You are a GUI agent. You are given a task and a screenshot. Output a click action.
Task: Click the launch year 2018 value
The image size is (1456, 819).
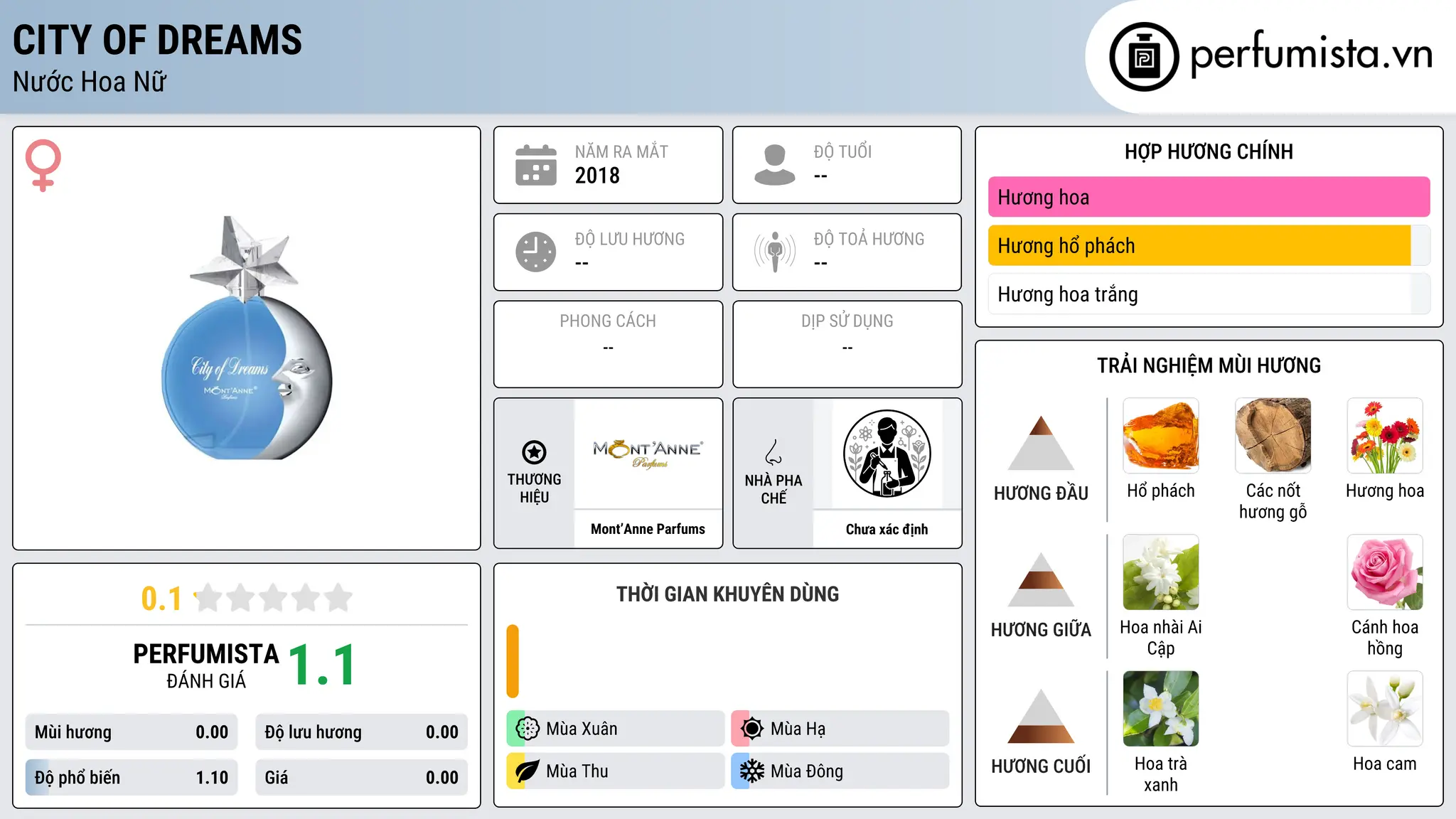click(597, 176)
